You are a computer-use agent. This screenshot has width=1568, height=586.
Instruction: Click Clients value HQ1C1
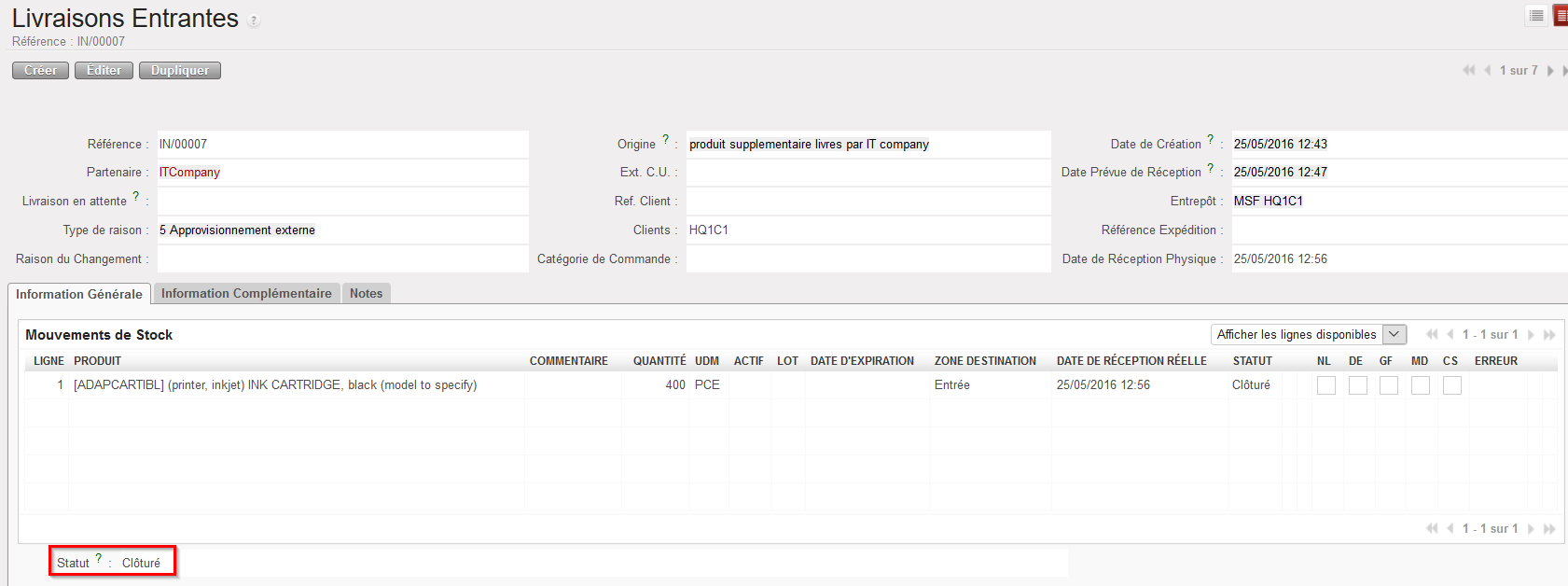click(x=708, y=230)
